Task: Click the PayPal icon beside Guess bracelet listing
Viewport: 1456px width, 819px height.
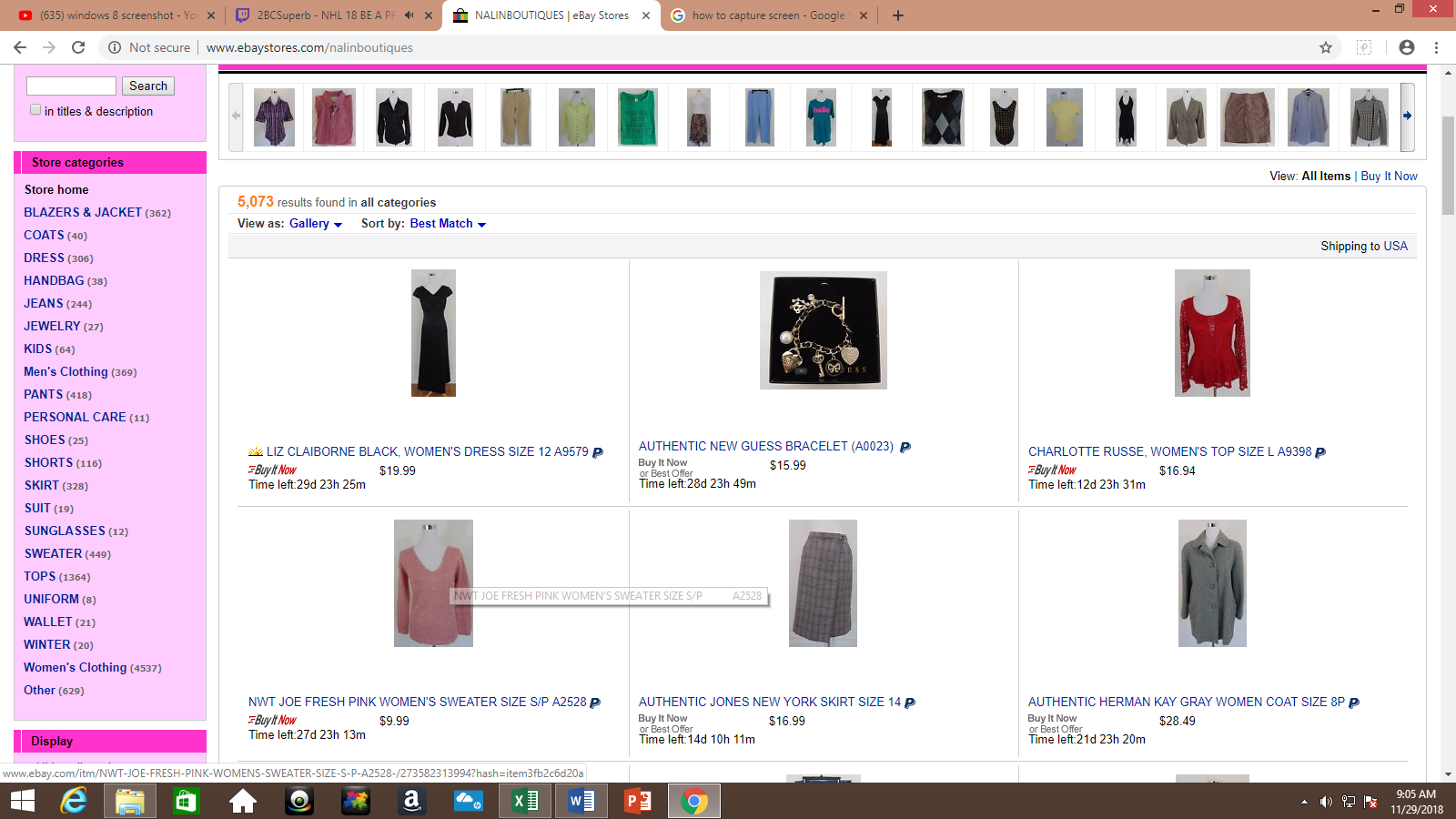Action: pyautogui.click(x=905, y=447)
